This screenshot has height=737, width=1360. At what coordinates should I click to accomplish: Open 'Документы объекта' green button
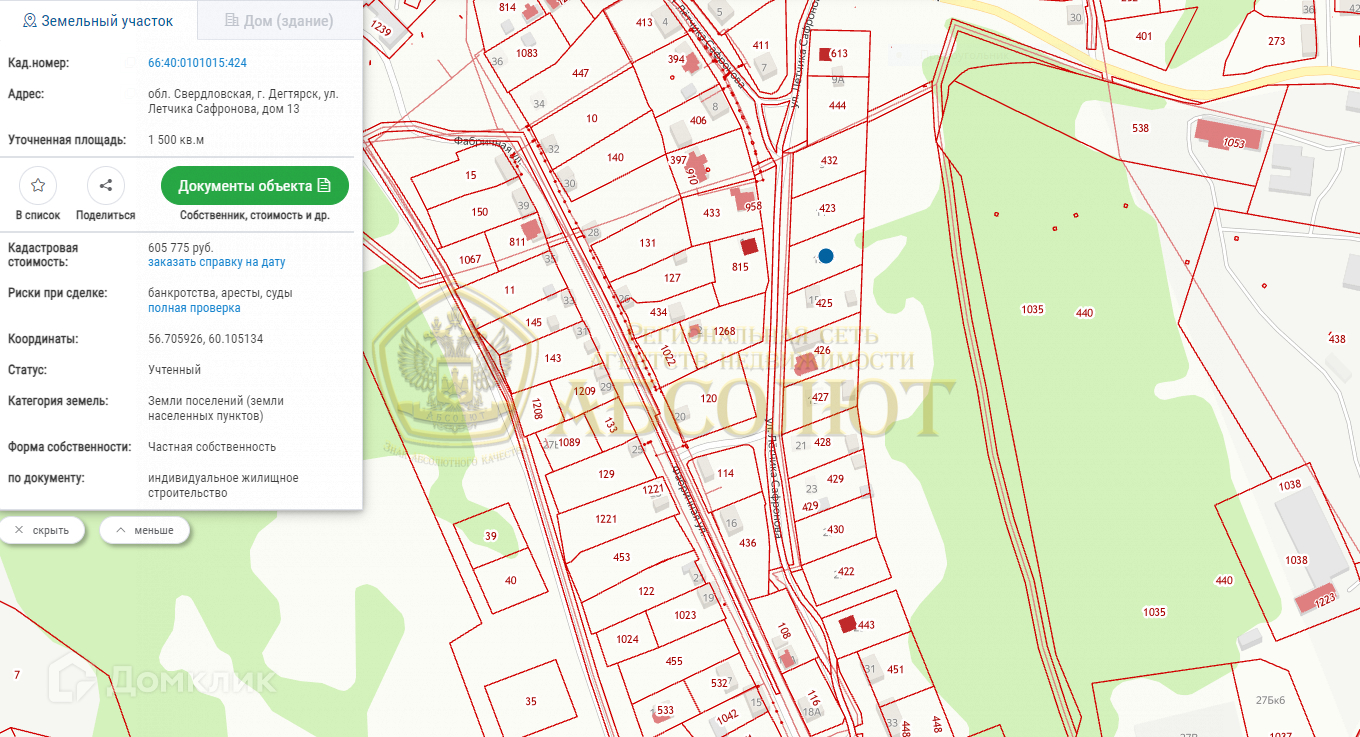[254, 186]
